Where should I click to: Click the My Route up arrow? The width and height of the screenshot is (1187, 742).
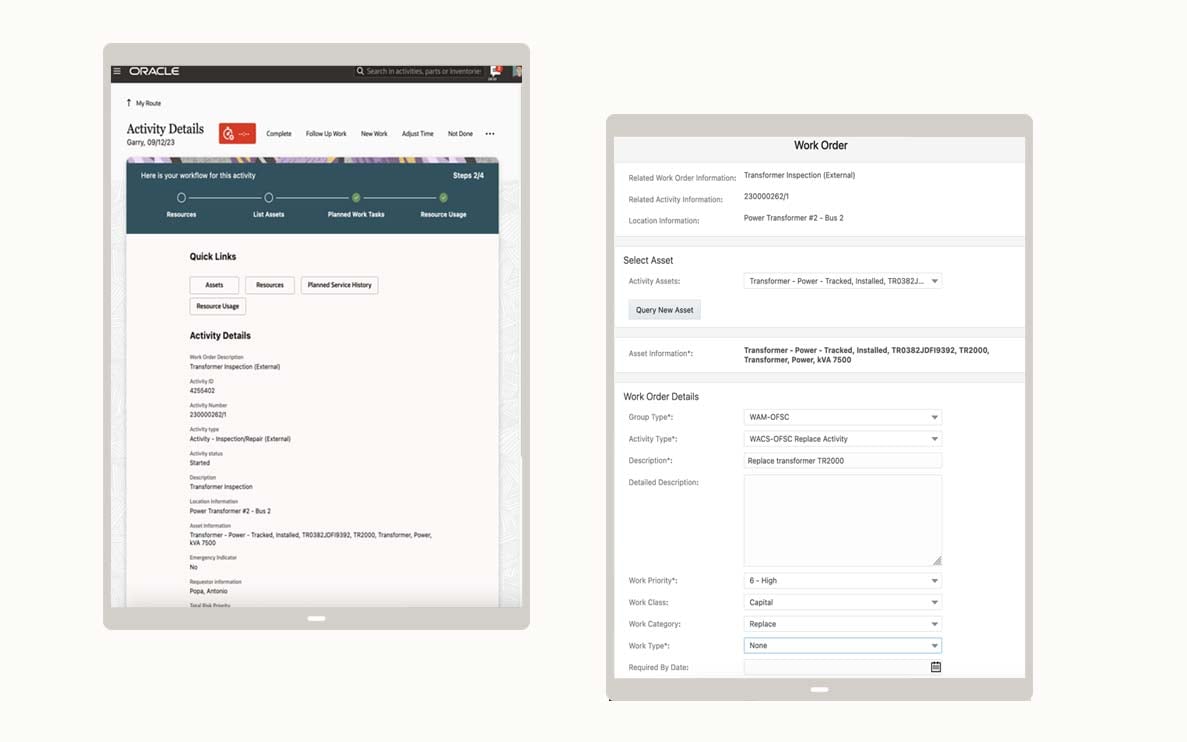(129, 103)
